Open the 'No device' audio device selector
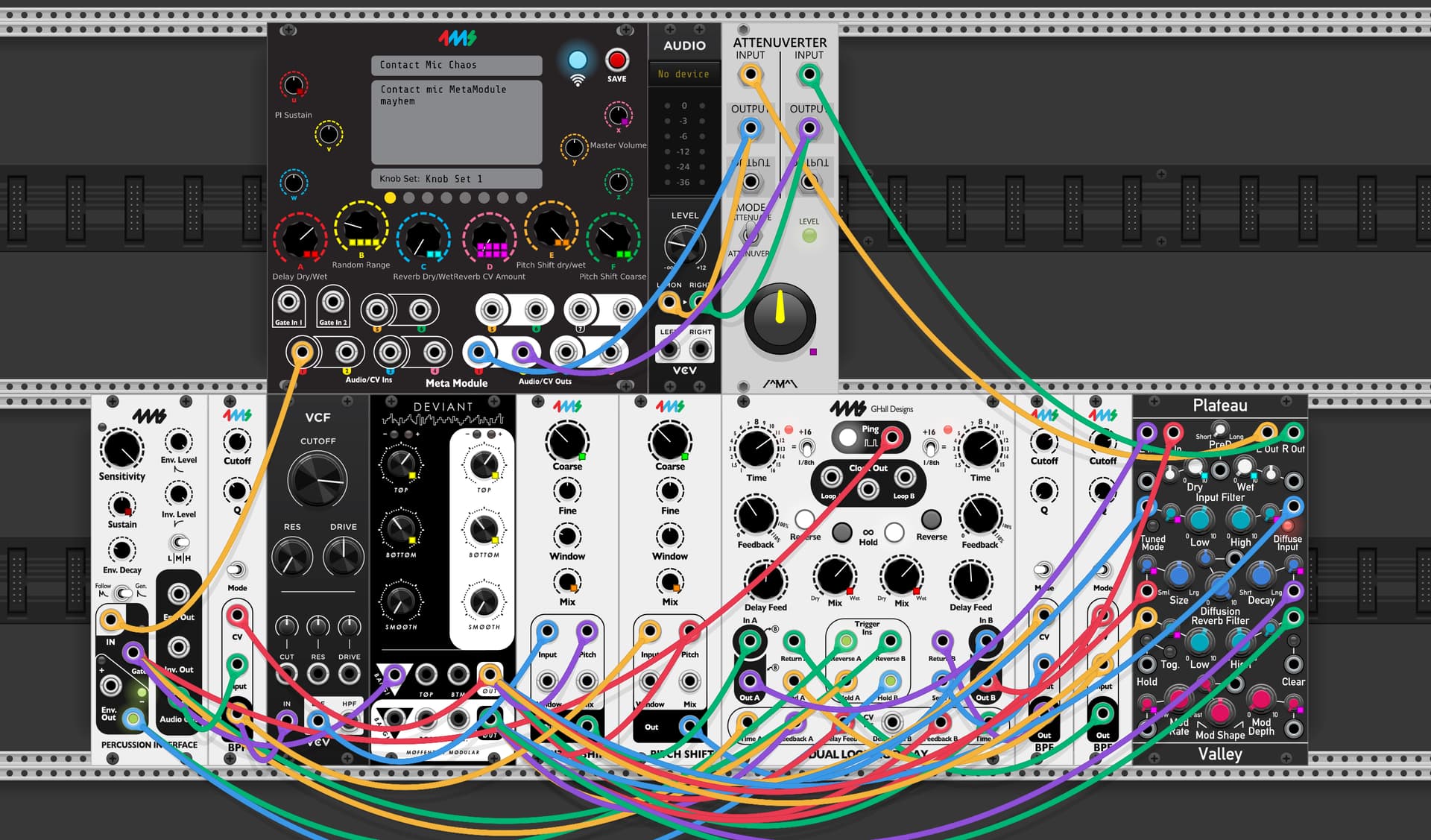 point(684,74)
